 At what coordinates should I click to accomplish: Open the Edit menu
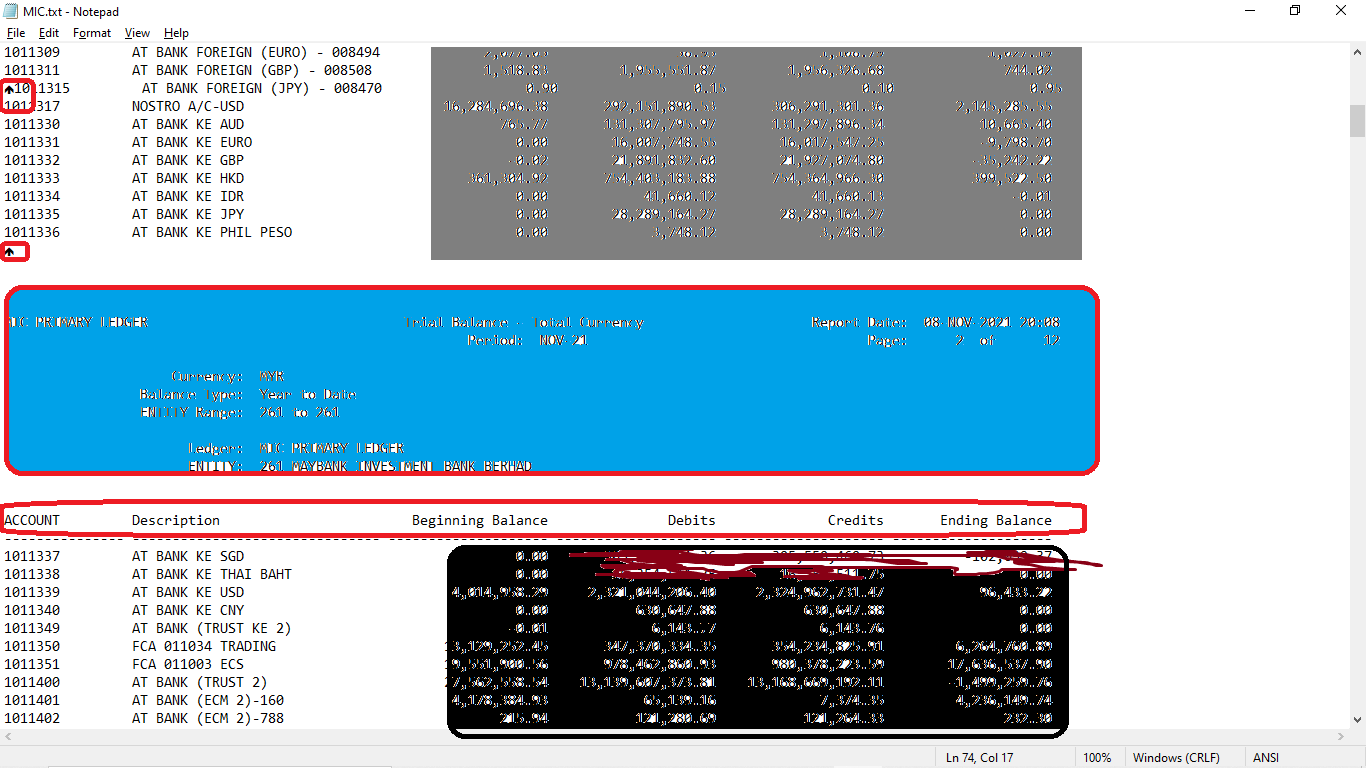(49, 33)
